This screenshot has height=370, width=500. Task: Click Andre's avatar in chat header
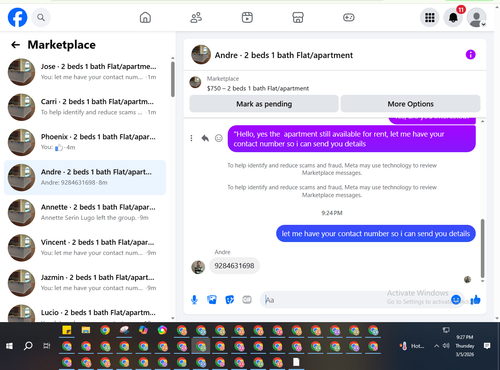click(201, 54)
